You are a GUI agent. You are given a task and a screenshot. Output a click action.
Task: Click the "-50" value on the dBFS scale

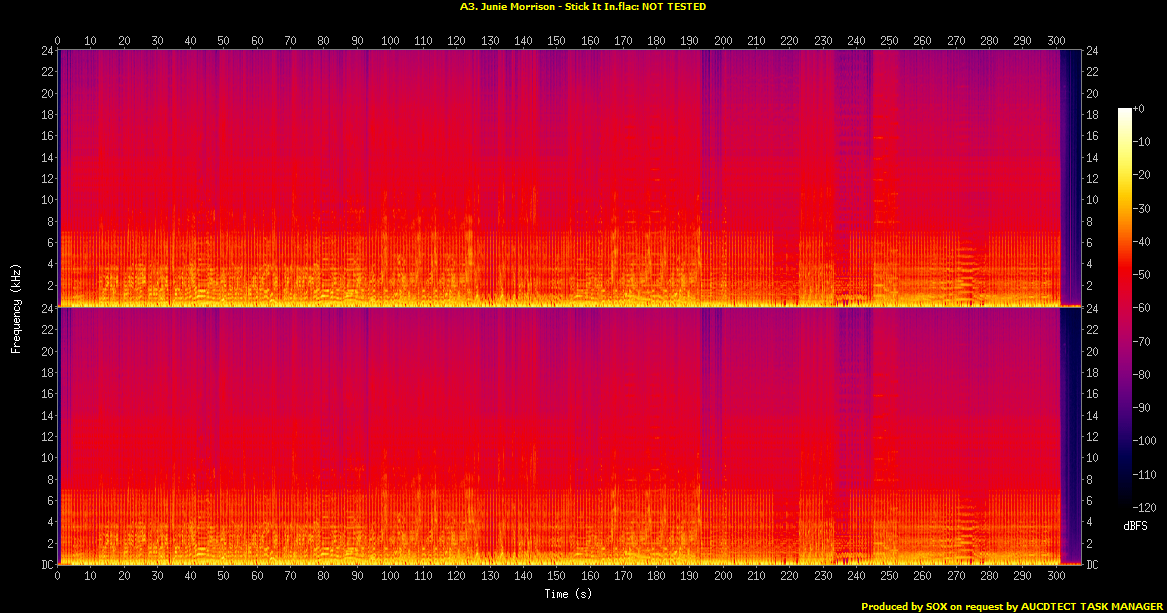pyautogui.click(x=1141, y=275)
